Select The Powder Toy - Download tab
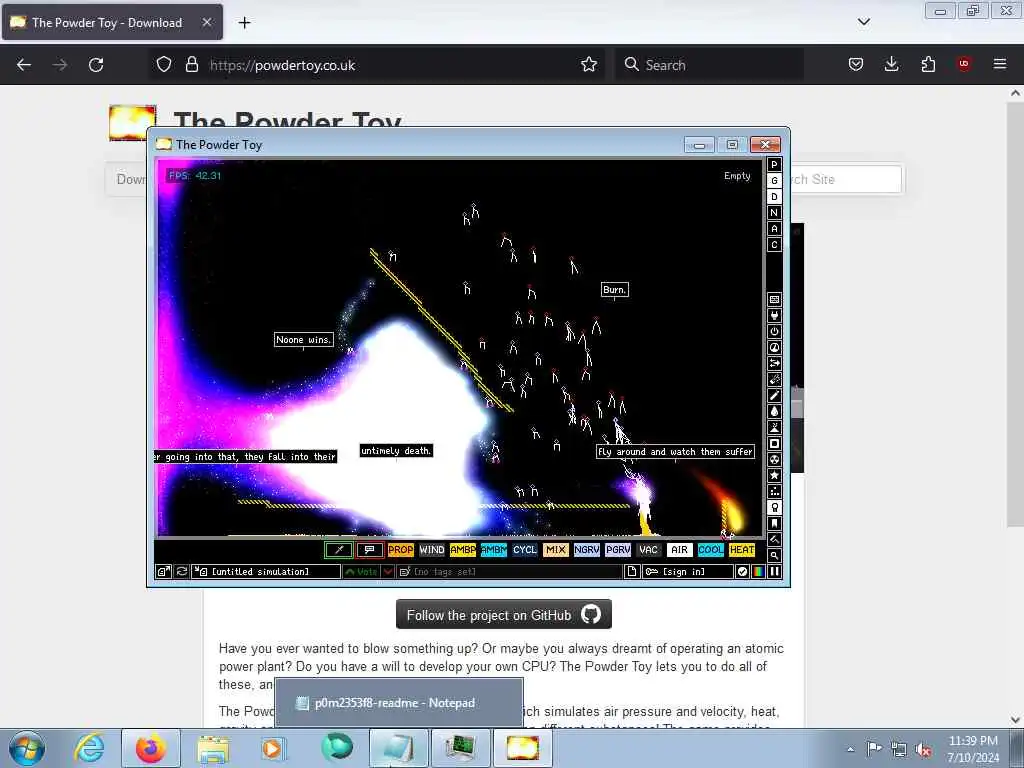 (112, 22)
